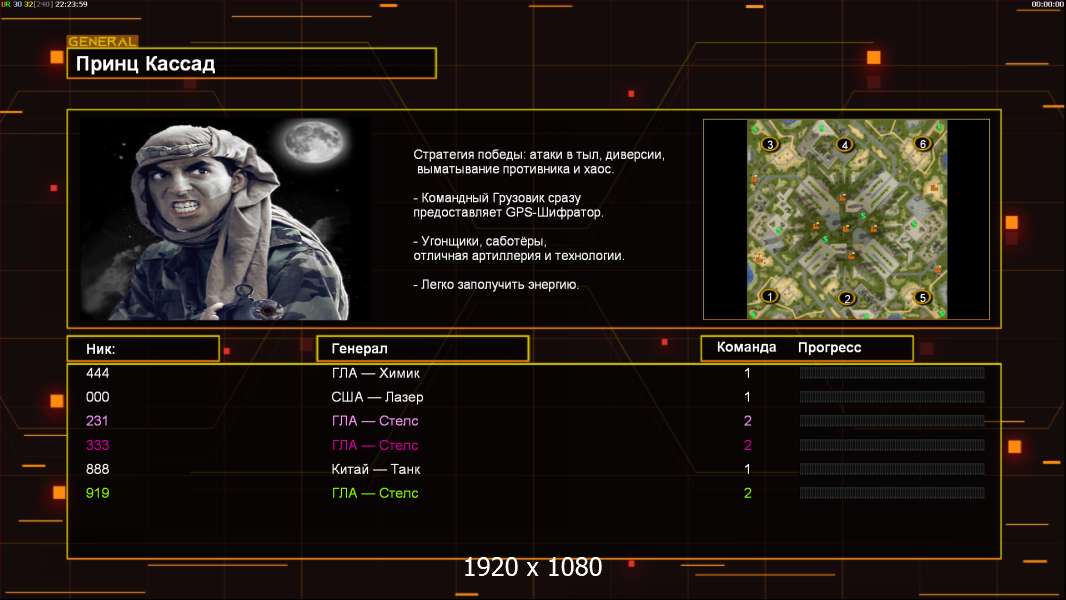The height and width of the screenshot is (600, 1066).
Task: Pick start position 3 on the minimap
Action: 769,144
